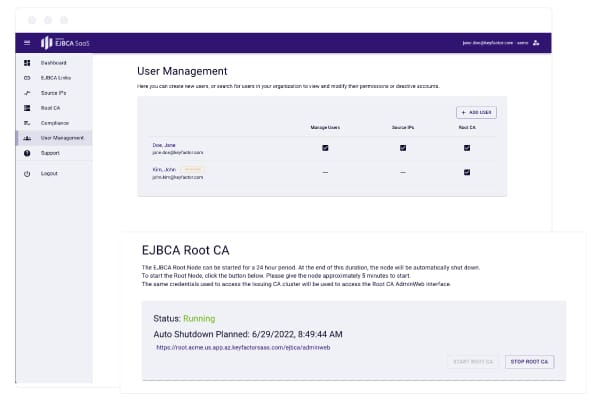This screenshot has height=400, width=600.
Task: Uncheck Root CA for Jane Doe
Action: [x=467, y=148]
